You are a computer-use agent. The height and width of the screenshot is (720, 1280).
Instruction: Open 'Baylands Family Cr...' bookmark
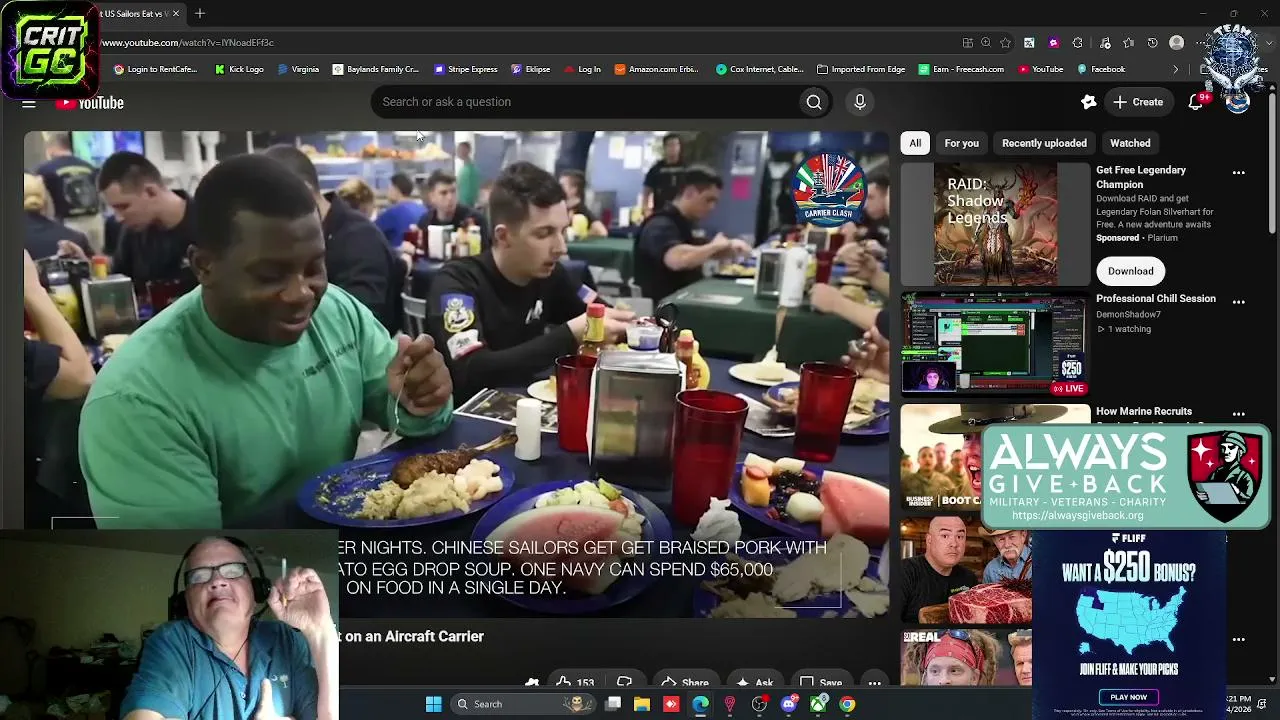pos(376,70)
